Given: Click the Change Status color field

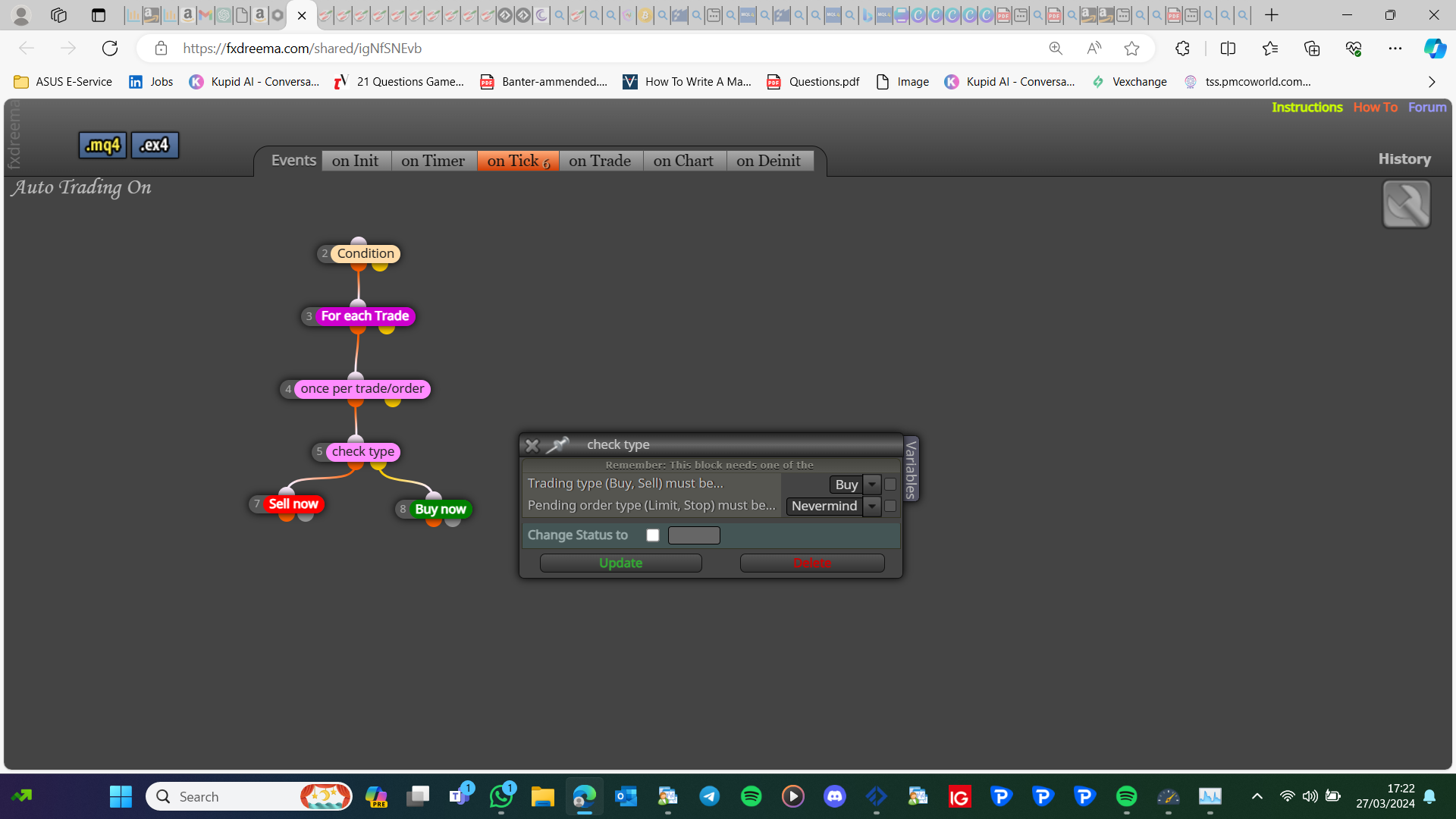Looking at the screenshot, I should pyautogui.click(x=694, y=535).
